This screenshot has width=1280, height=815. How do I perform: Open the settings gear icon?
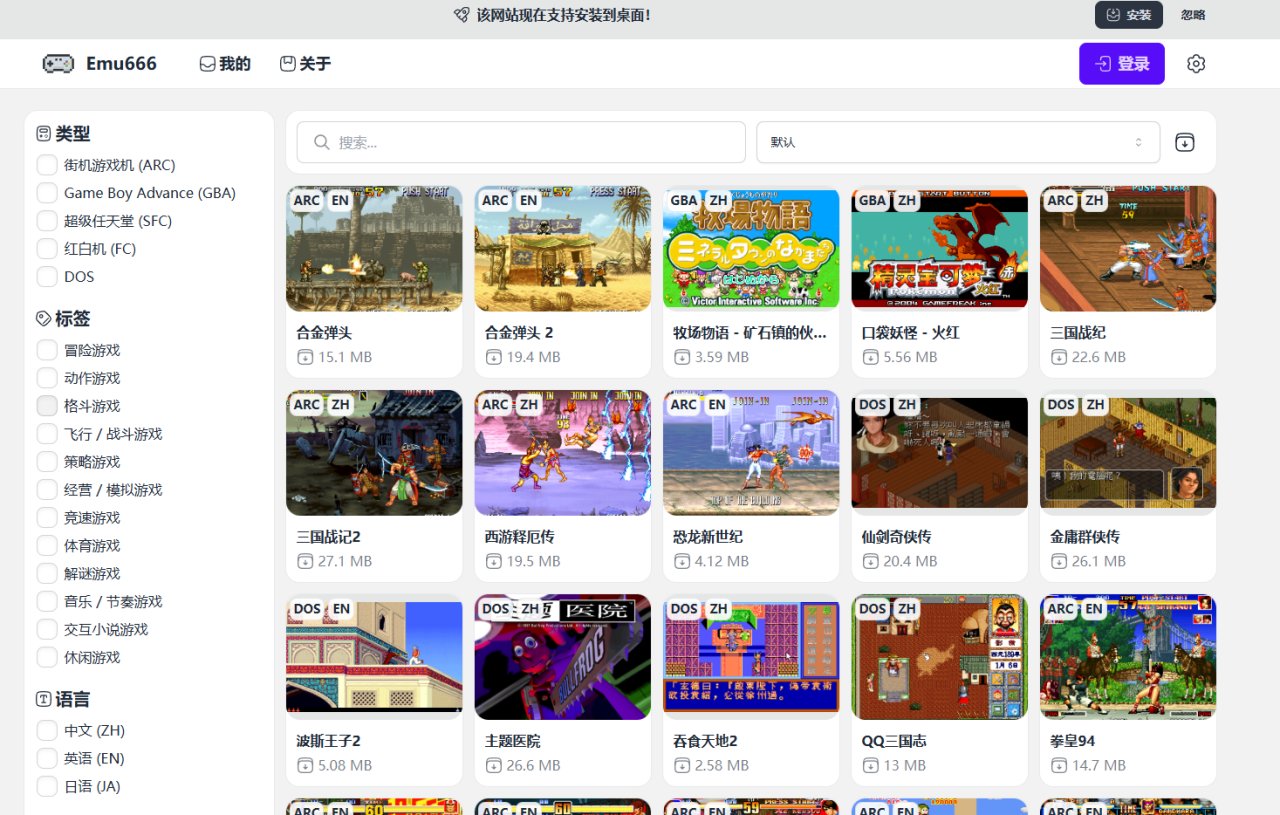[x=1196, y=64]
